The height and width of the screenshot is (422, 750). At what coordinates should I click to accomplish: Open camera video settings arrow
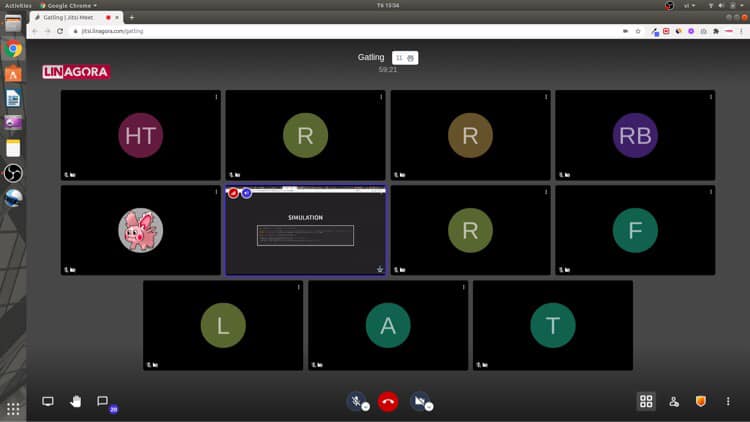(429, 407)
